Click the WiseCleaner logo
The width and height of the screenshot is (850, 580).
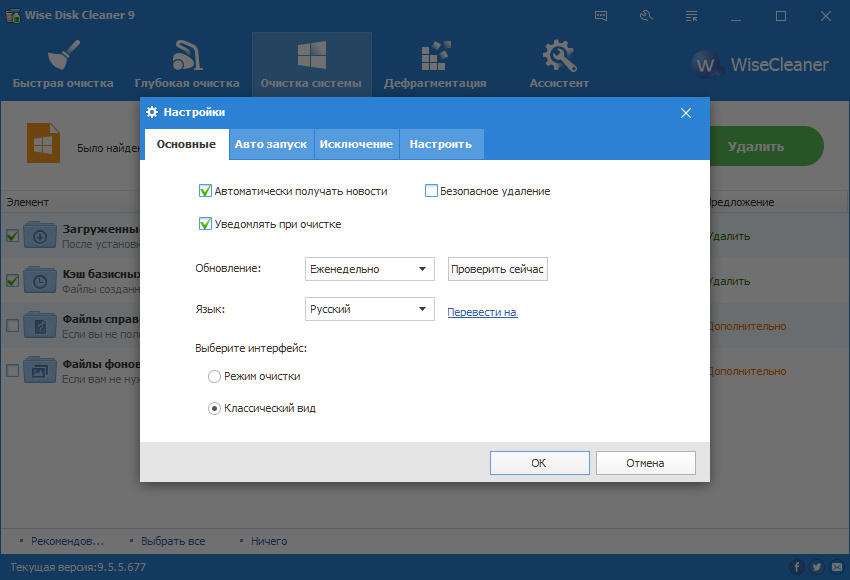tap(760, 65)
